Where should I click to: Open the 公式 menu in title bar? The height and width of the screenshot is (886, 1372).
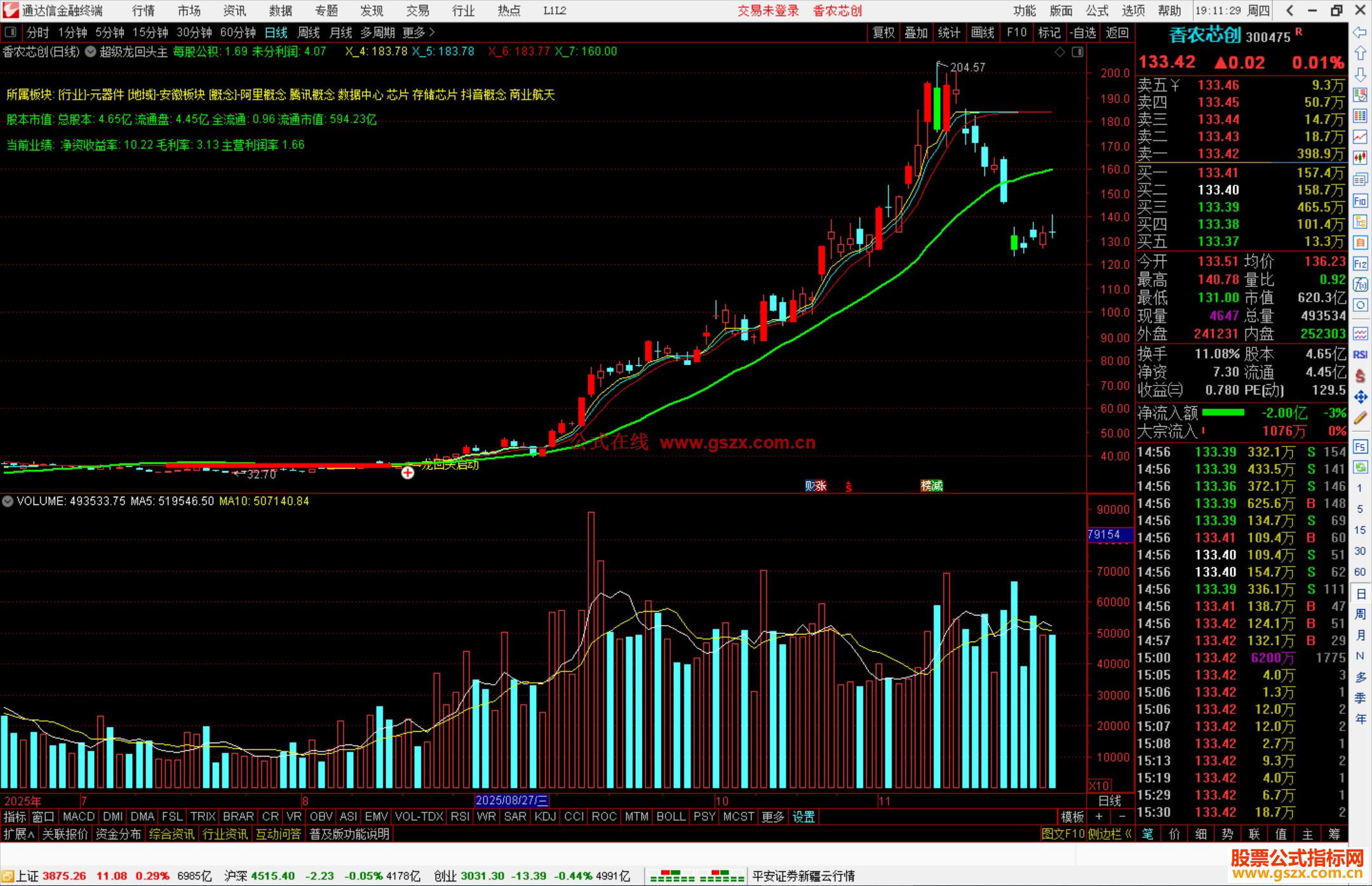pos(1097,11)
